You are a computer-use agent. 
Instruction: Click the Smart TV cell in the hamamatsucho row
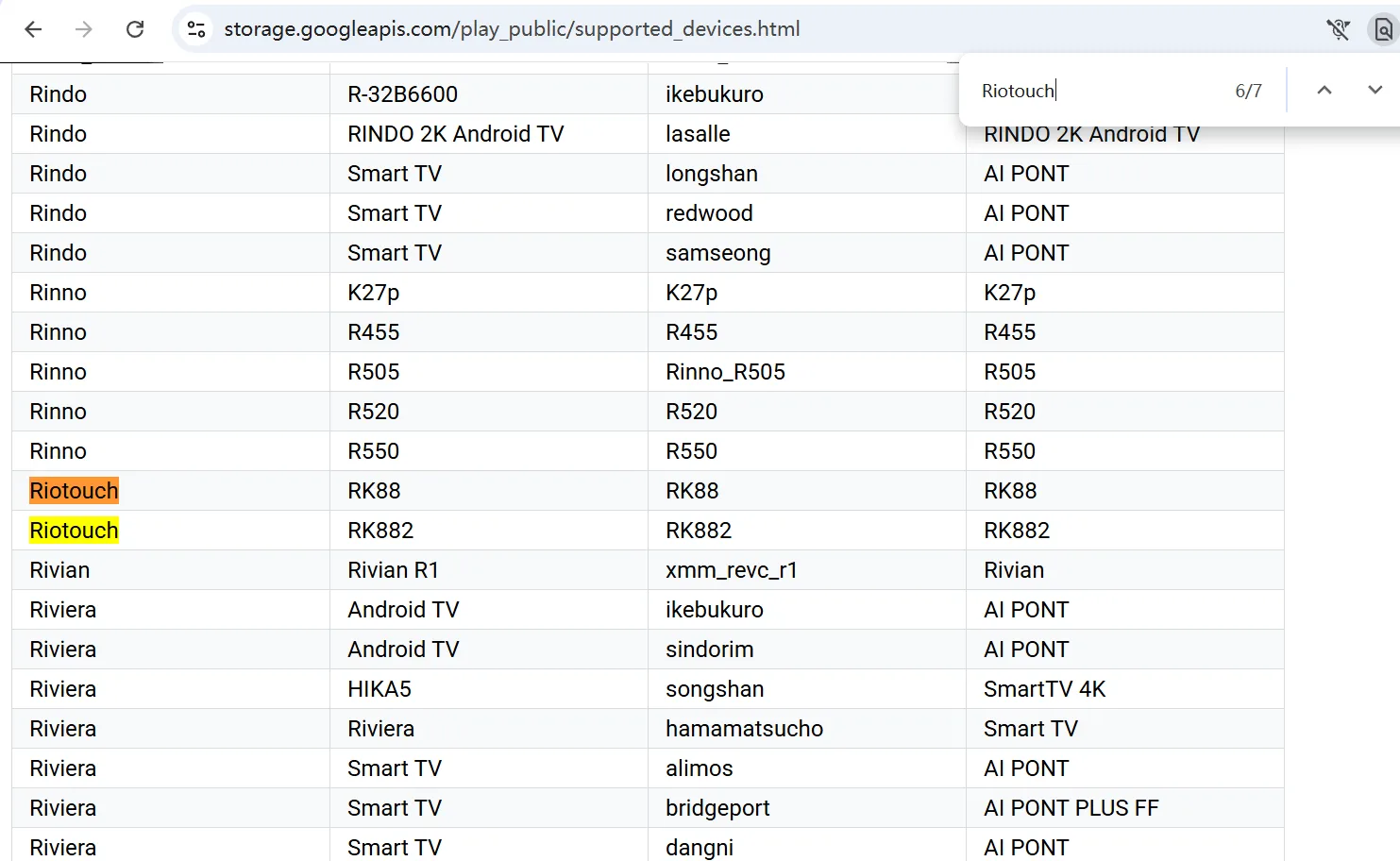coord(1125,729)
